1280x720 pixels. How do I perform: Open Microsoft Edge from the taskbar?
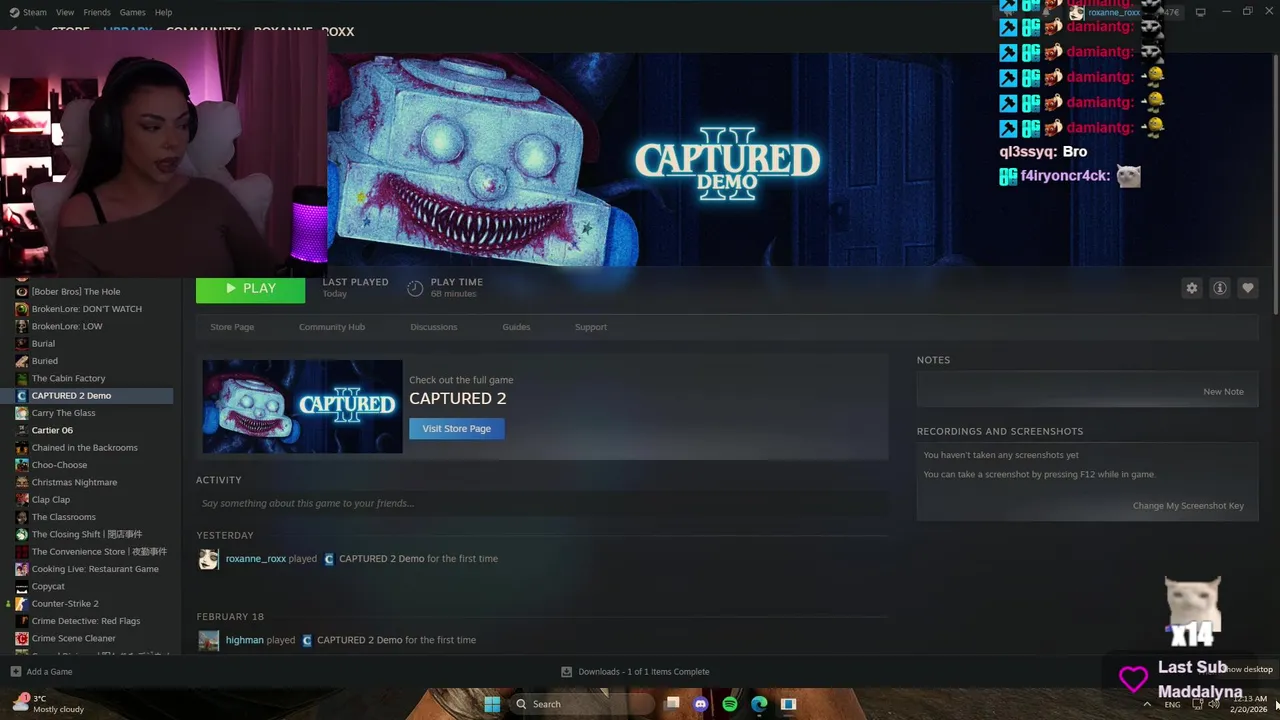tap(759, 704)
